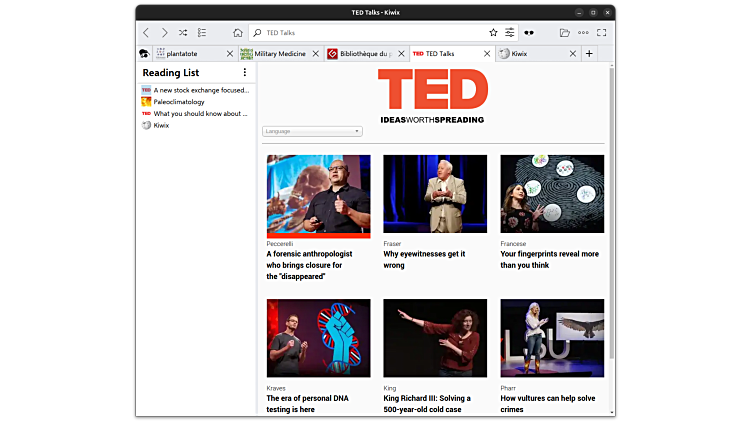Go to the home page icon

[238, 32]
